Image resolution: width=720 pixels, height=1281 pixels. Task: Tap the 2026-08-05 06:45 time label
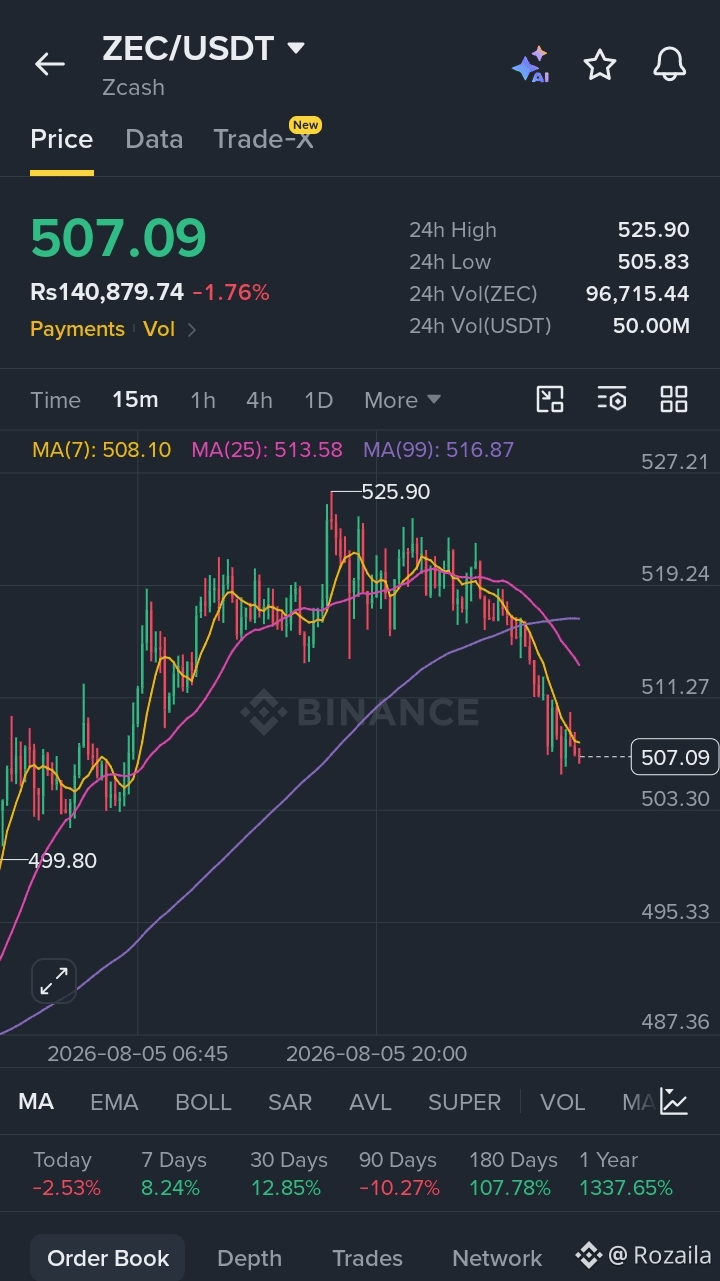coord(138,1054)
